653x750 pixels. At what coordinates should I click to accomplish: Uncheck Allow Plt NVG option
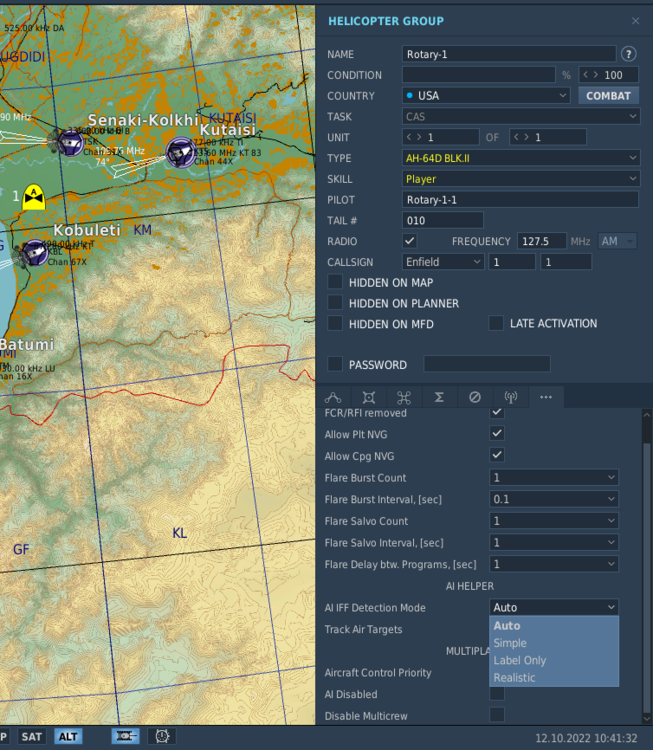497,434
